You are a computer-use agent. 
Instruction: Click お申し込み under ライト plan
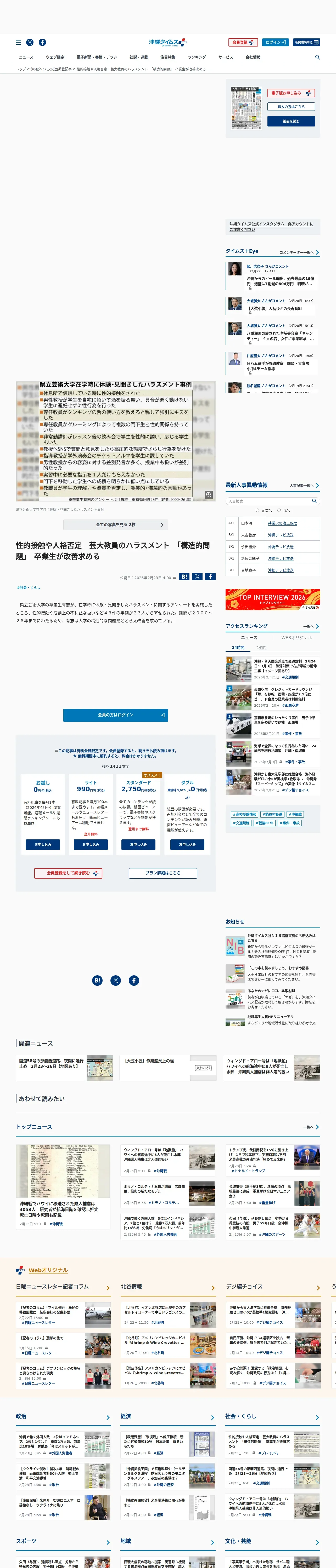point(91,845)
